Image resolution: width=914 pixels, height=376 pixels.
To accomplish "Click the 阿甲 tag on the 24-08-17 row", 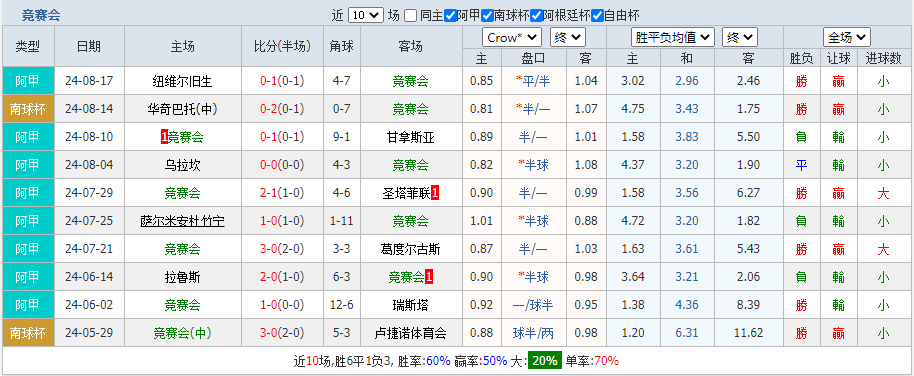I will pos(28,81).
